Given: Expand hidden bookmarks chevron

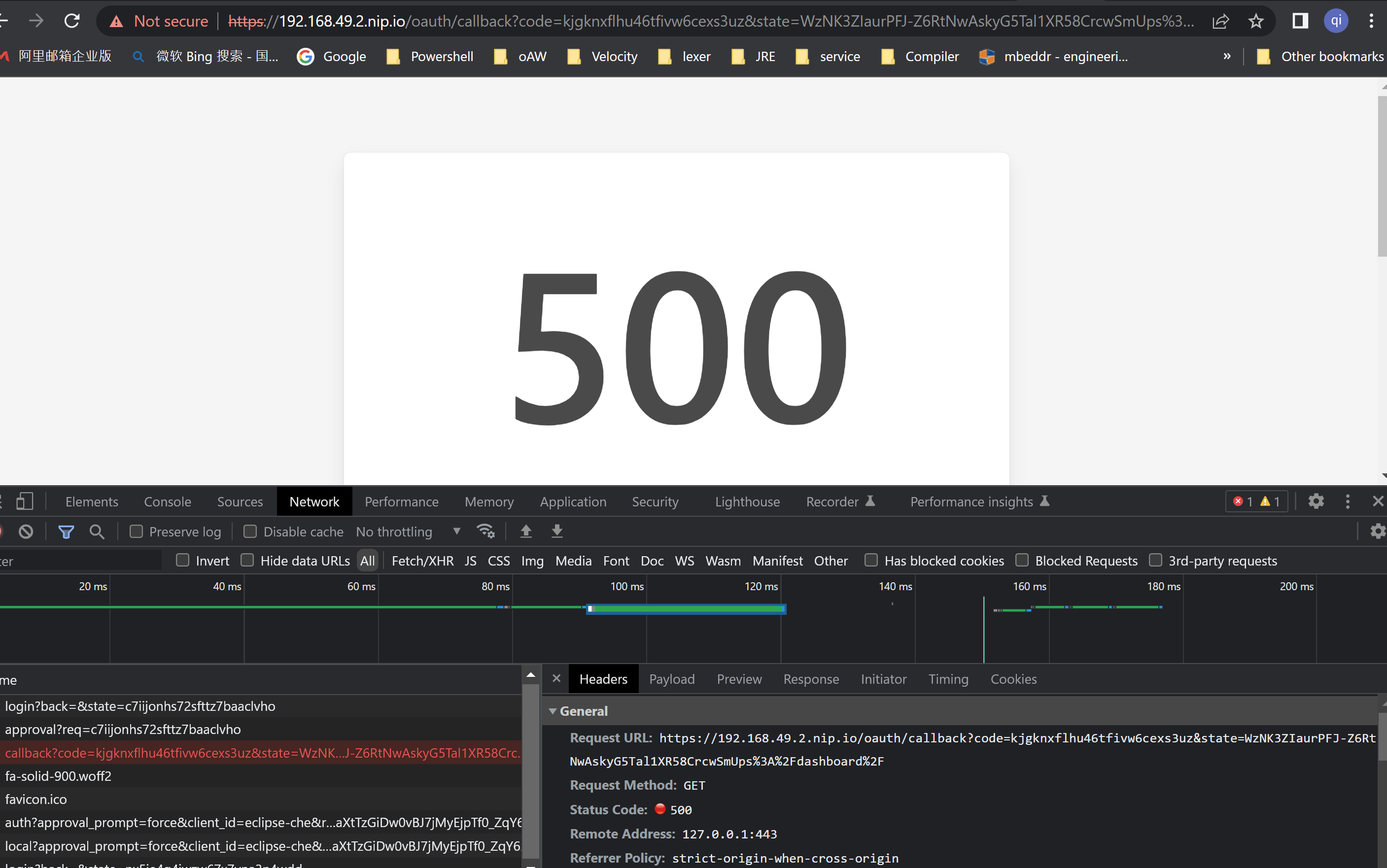Looking at the screenshot, I should pos(1227,56).
